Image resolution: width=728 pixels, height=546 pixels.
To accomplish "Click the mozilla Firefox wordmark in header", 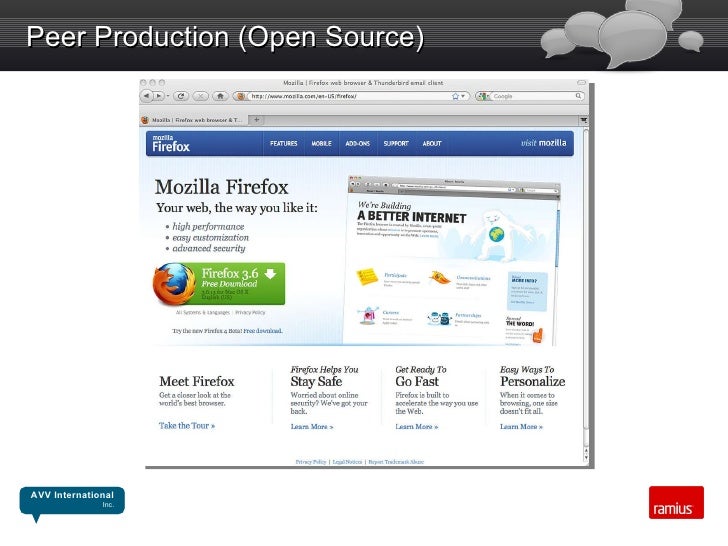I will point(171,144).
